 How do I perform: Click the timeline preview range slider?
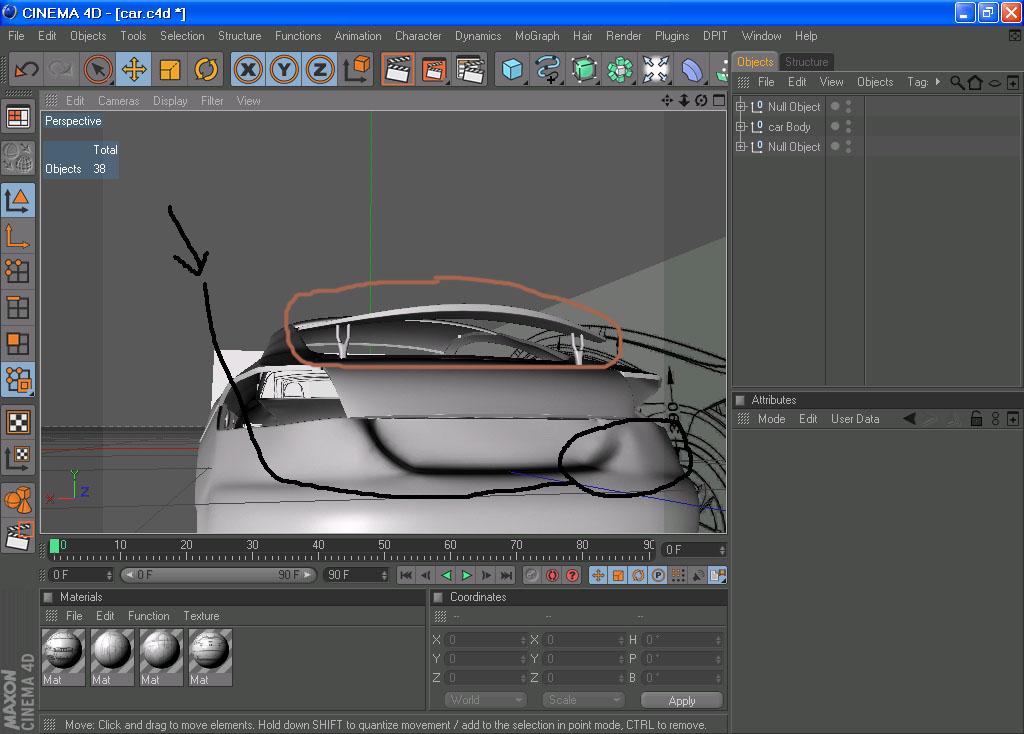tap(219, 575)
